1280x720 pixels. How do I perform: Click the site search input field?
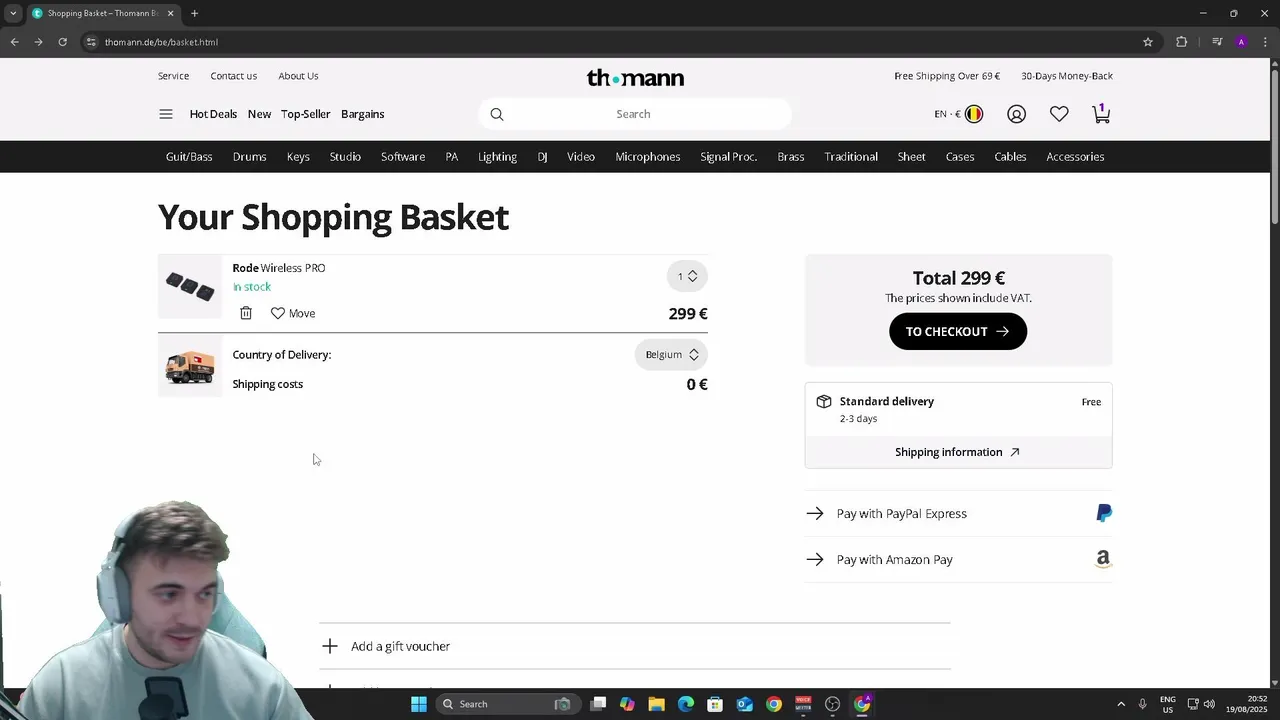click(635, 114)
